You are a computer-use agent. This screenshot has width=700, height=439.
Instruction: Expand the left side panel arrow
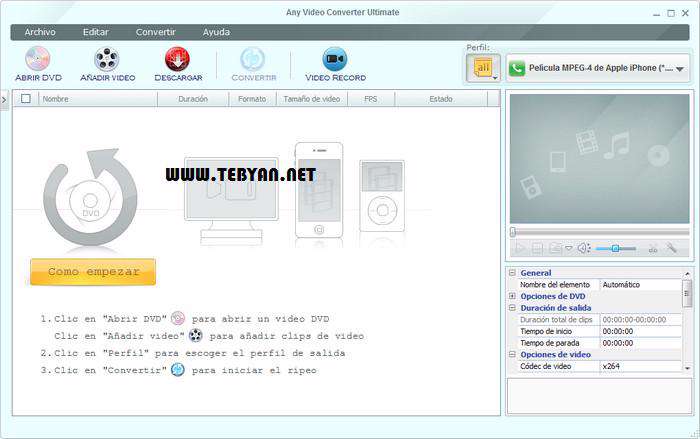click(x=4, y=100)
